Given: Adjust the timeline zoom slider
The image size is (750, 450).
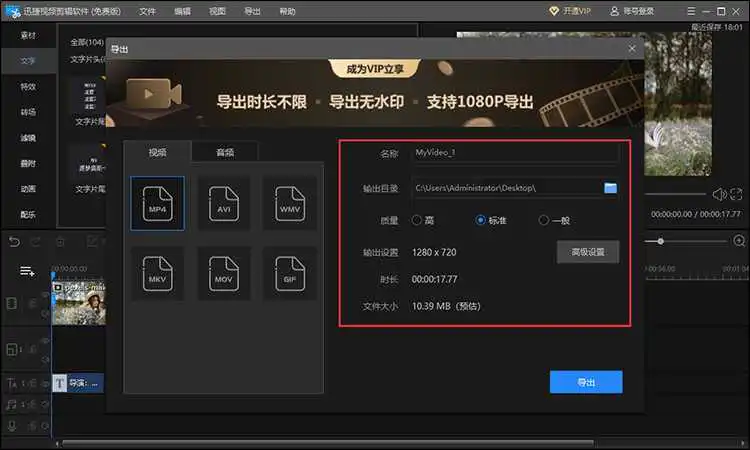Looking at the screenshot, I should click(660, 241).
